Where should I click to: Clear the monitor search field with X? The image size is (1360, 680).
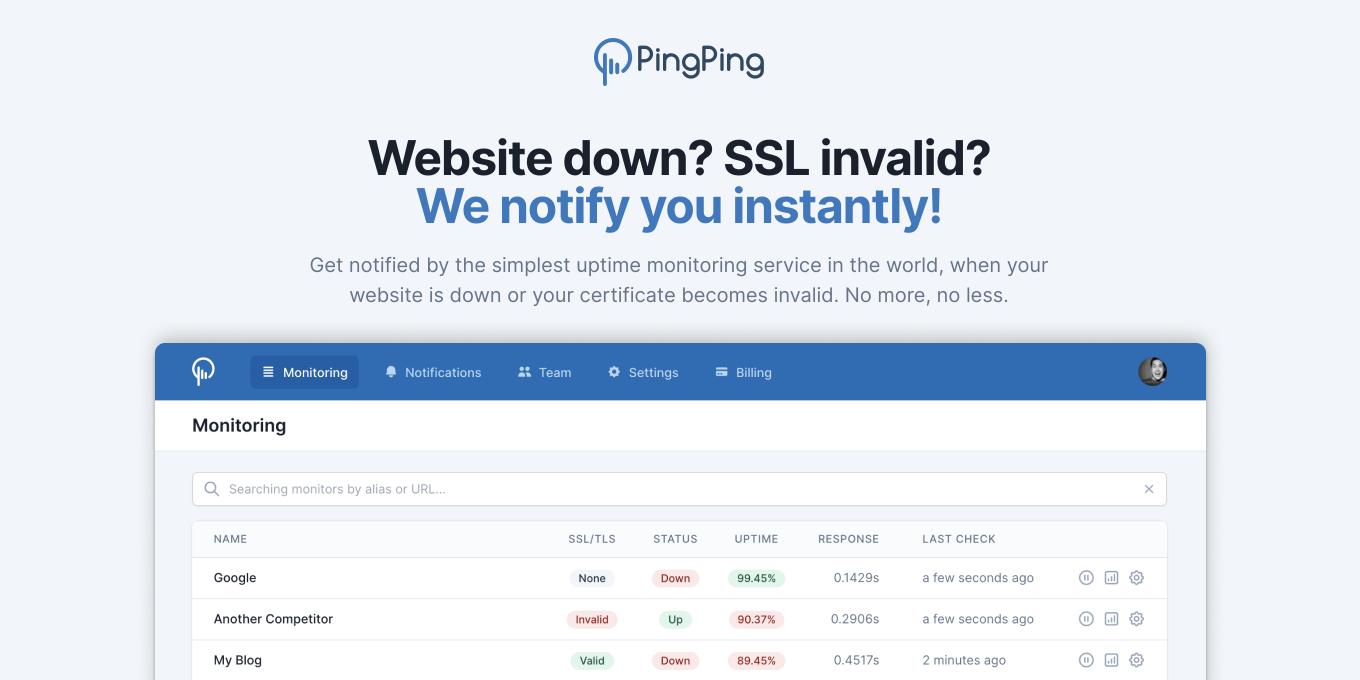coord(1149,489)
